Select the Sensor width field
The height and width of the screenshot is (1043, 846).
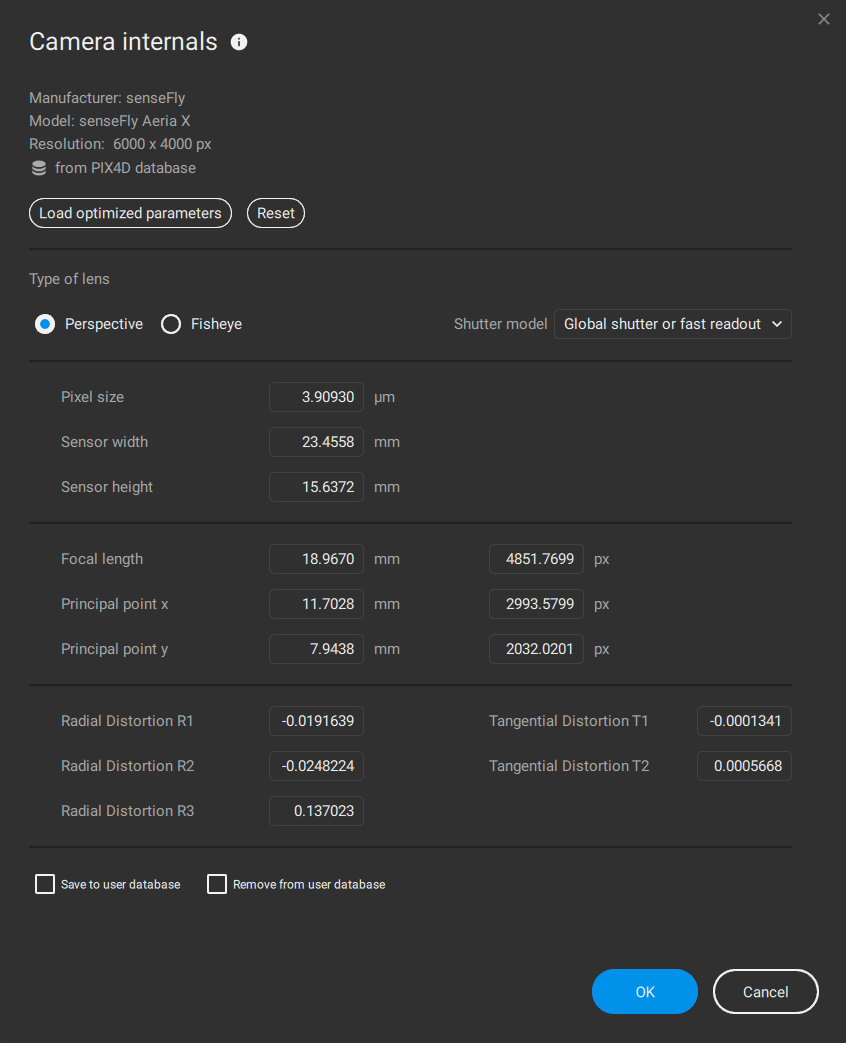(316, 442)
